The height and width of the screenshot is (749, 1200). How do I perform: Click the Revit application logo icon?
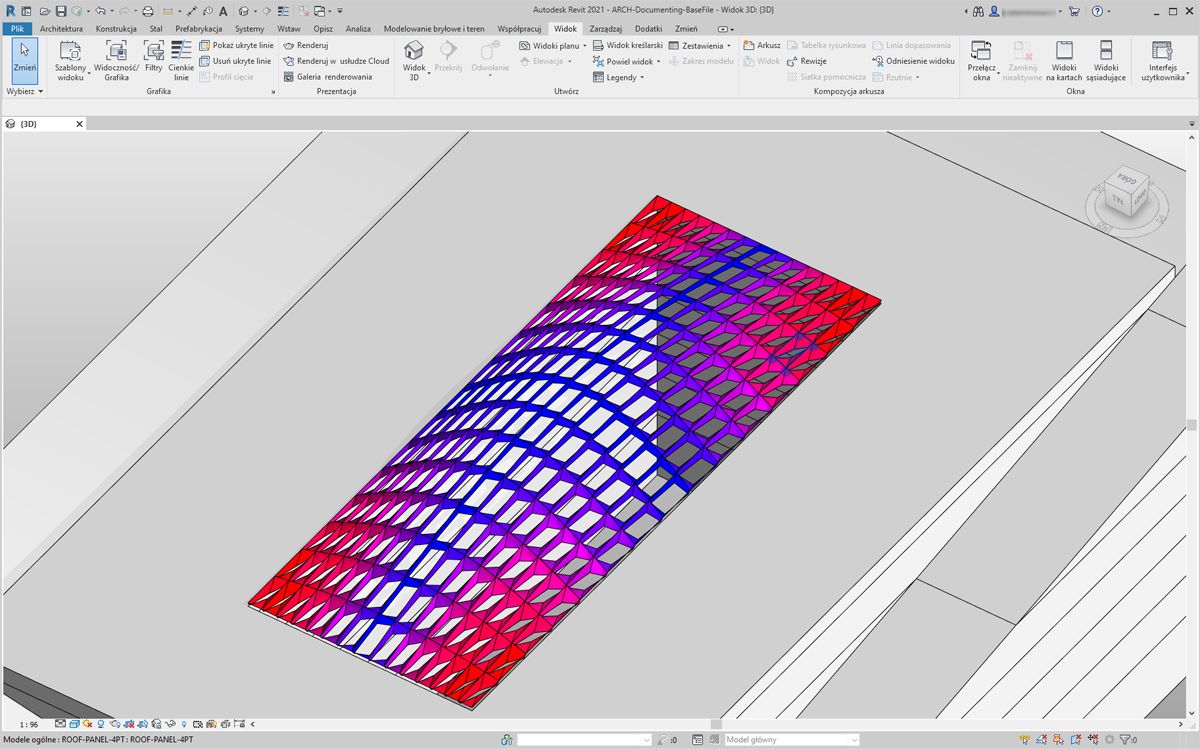(11, 11)
